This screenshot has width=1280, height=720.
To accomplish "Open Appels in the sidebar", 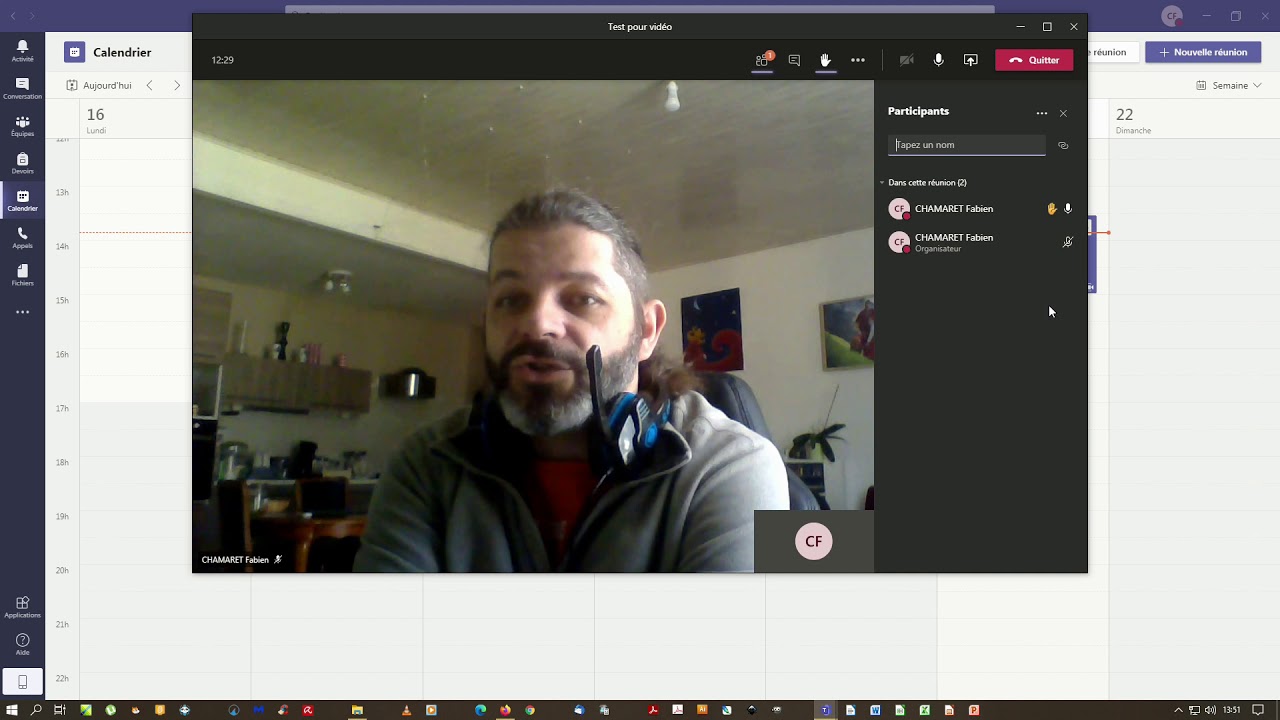I will [x=22, y=238].
